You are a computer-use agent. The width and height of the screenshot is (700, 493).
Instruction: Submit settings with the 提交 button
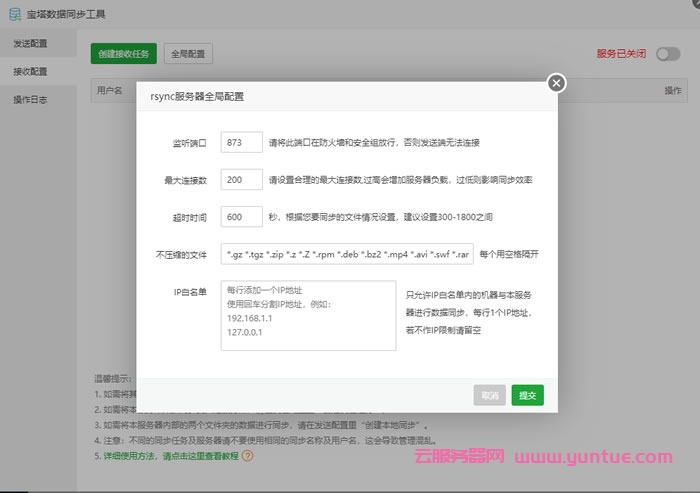(527, 395)
